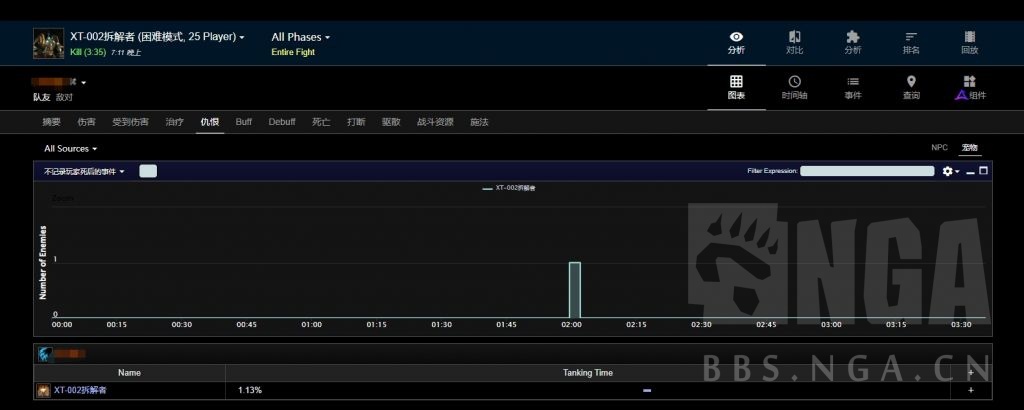Select the 施法 tab

[x=479, y=122]
